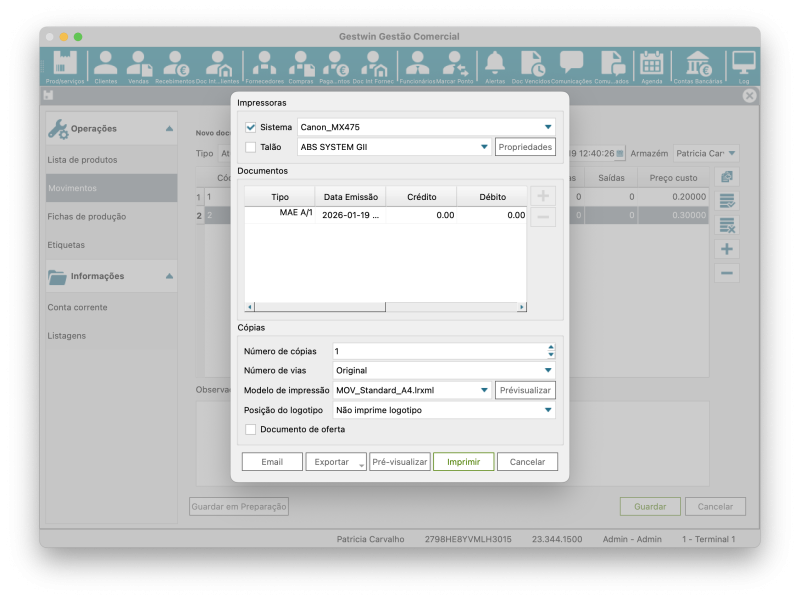Click the Comunicações speech bubble icon
The image size is (800, 600).
click(x=571, y=66)
